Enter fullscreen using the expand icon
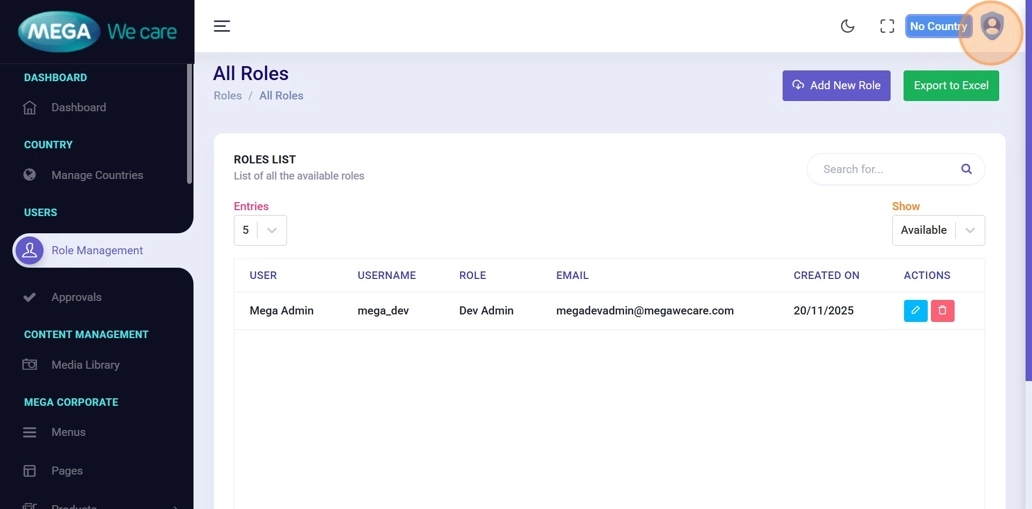1032x509 pixels. coord(887,26)
